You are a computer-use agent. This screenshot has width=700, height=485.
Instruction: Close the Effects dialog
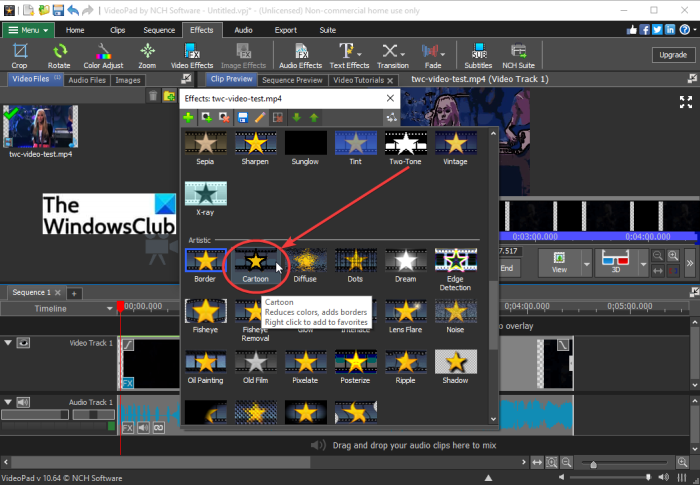tap(390, 98)
